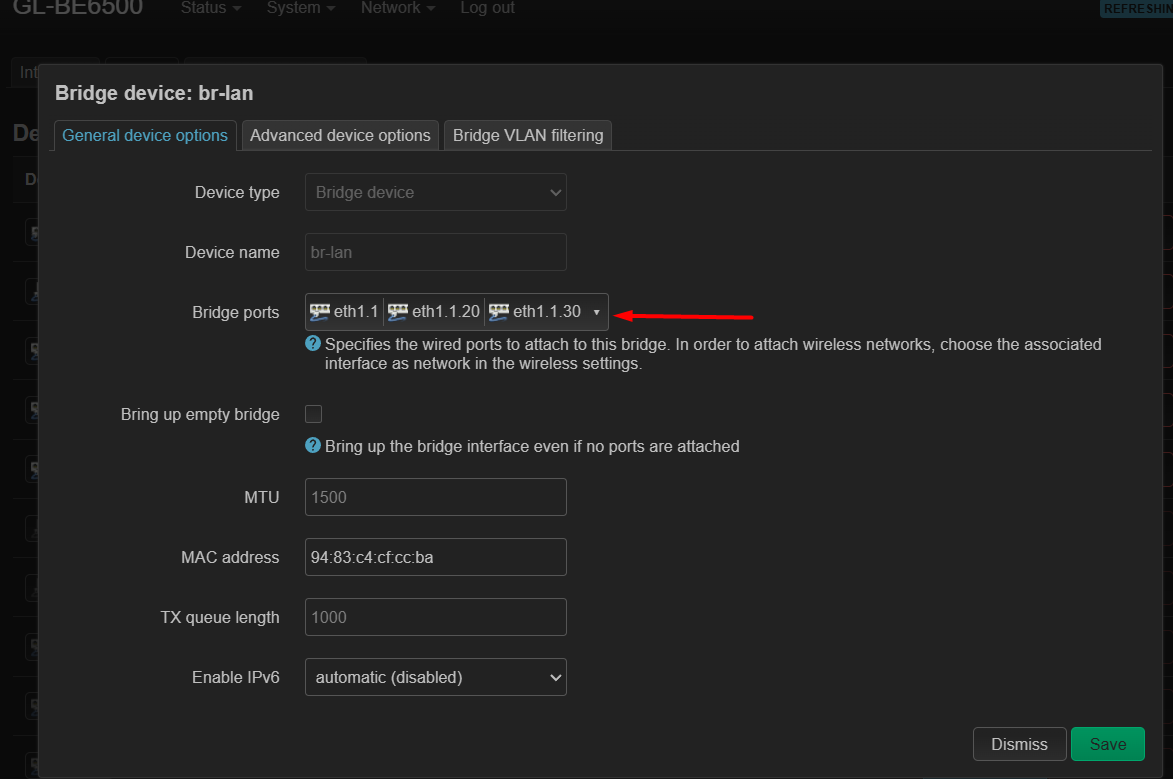Screen dimensions: 1173x779
Task: Open the Device type dropdown
Action: pos(435,192)
